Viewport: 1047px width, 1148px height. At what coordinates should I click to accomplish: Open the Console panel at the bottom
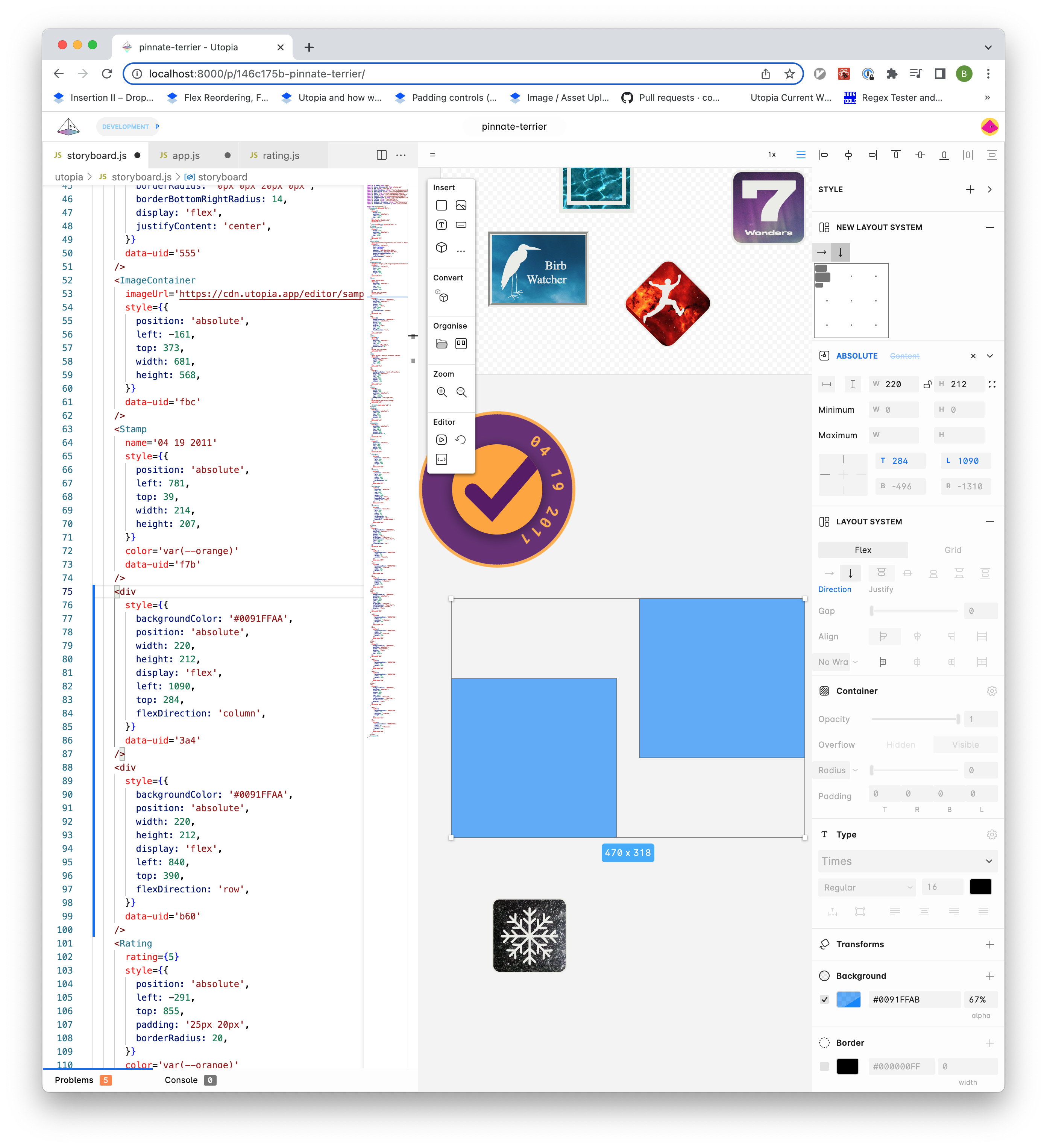point(181,1080)
